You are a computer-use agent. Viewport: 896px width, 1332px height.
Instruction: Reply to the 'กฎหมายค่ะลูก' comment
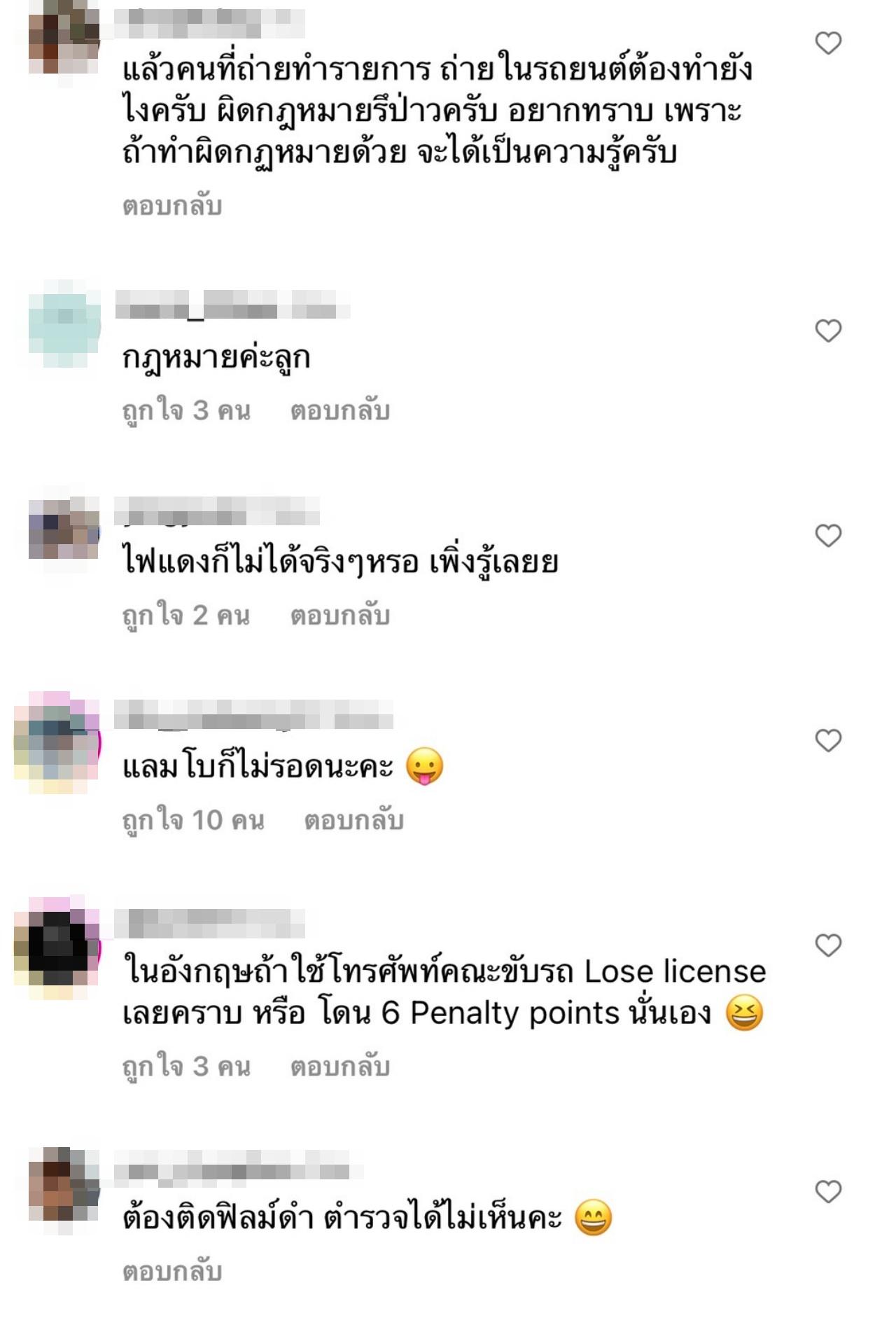[x=340, y=411]
